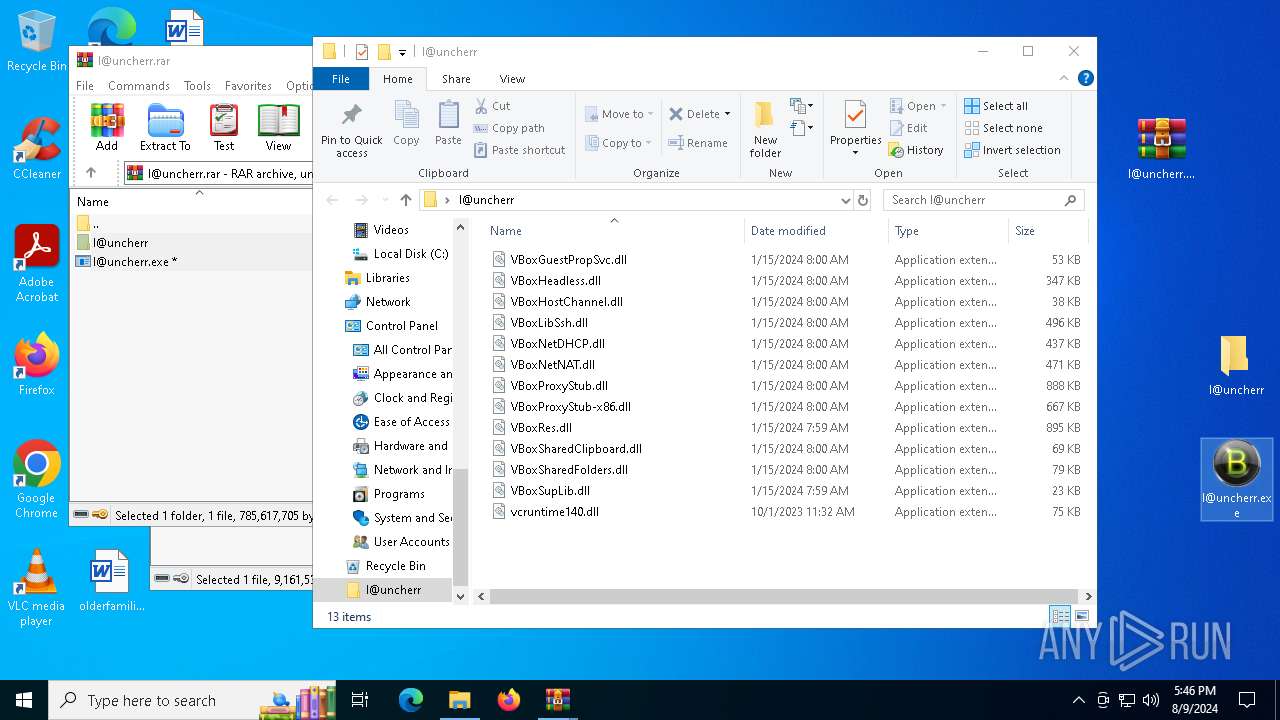Expand the address bar history dropdown
The height and width of the screenshot is (720, 1280).
[x=846, y=200]
